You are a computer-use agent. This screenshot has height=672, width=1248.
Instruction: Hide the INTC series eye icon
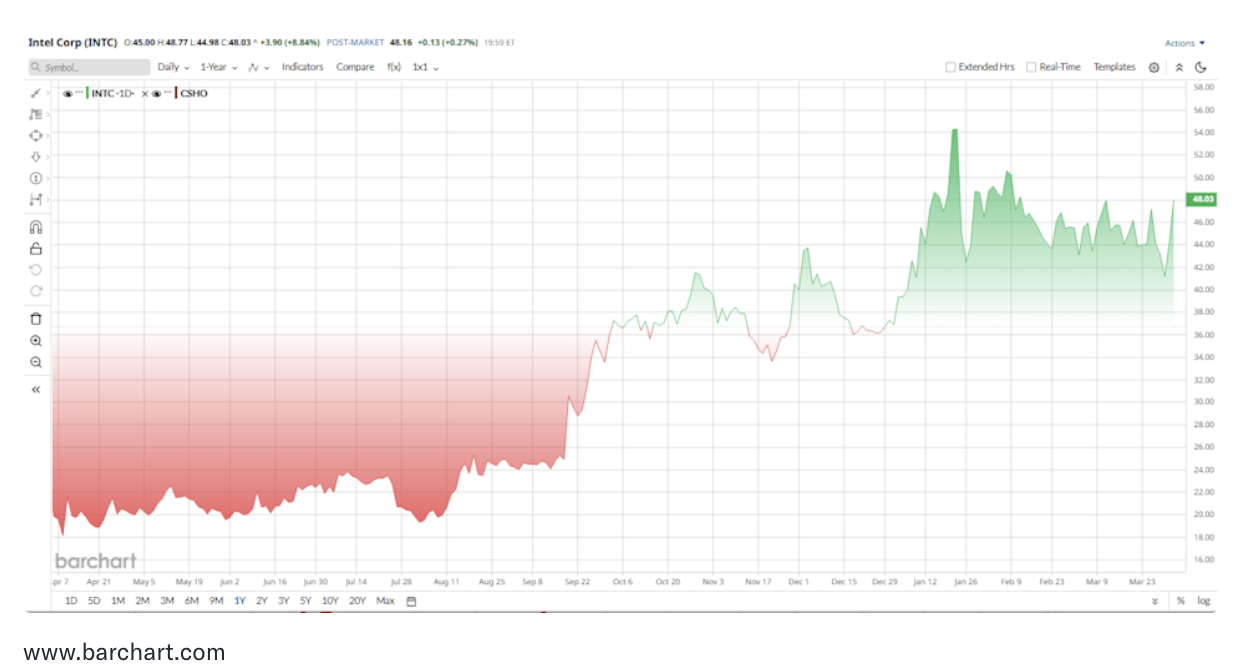[68, 93]
